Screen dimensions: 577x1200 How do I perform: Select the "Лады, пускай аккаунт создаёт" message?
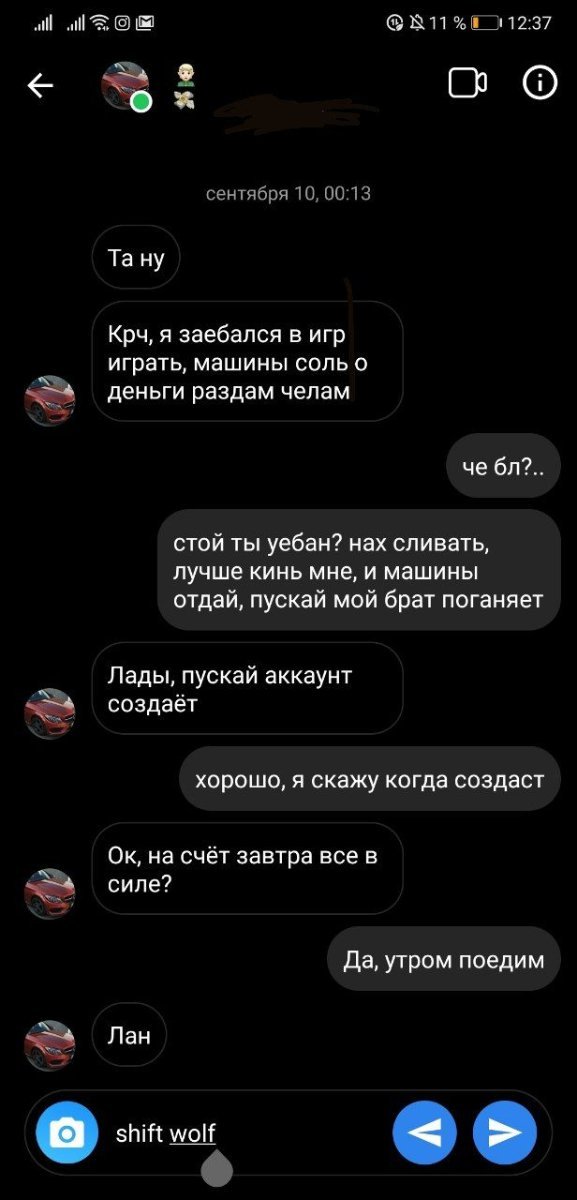pos(247,689)
